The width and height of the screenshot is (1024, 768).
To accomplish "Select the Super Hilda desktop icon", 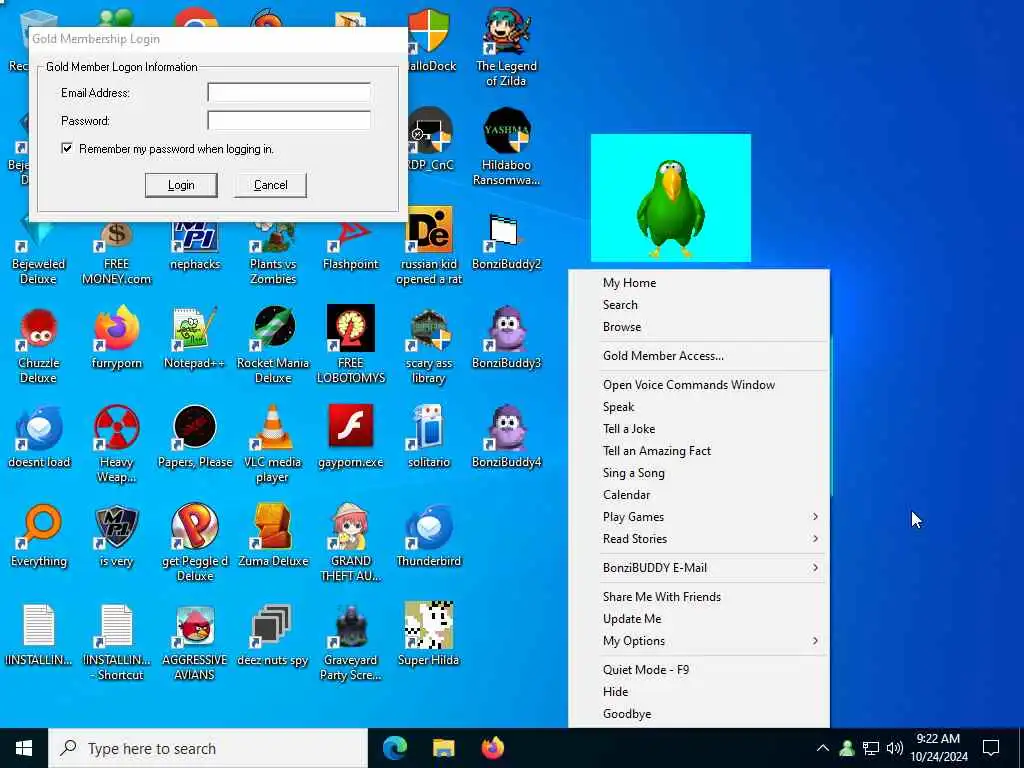I will (429, 635).
